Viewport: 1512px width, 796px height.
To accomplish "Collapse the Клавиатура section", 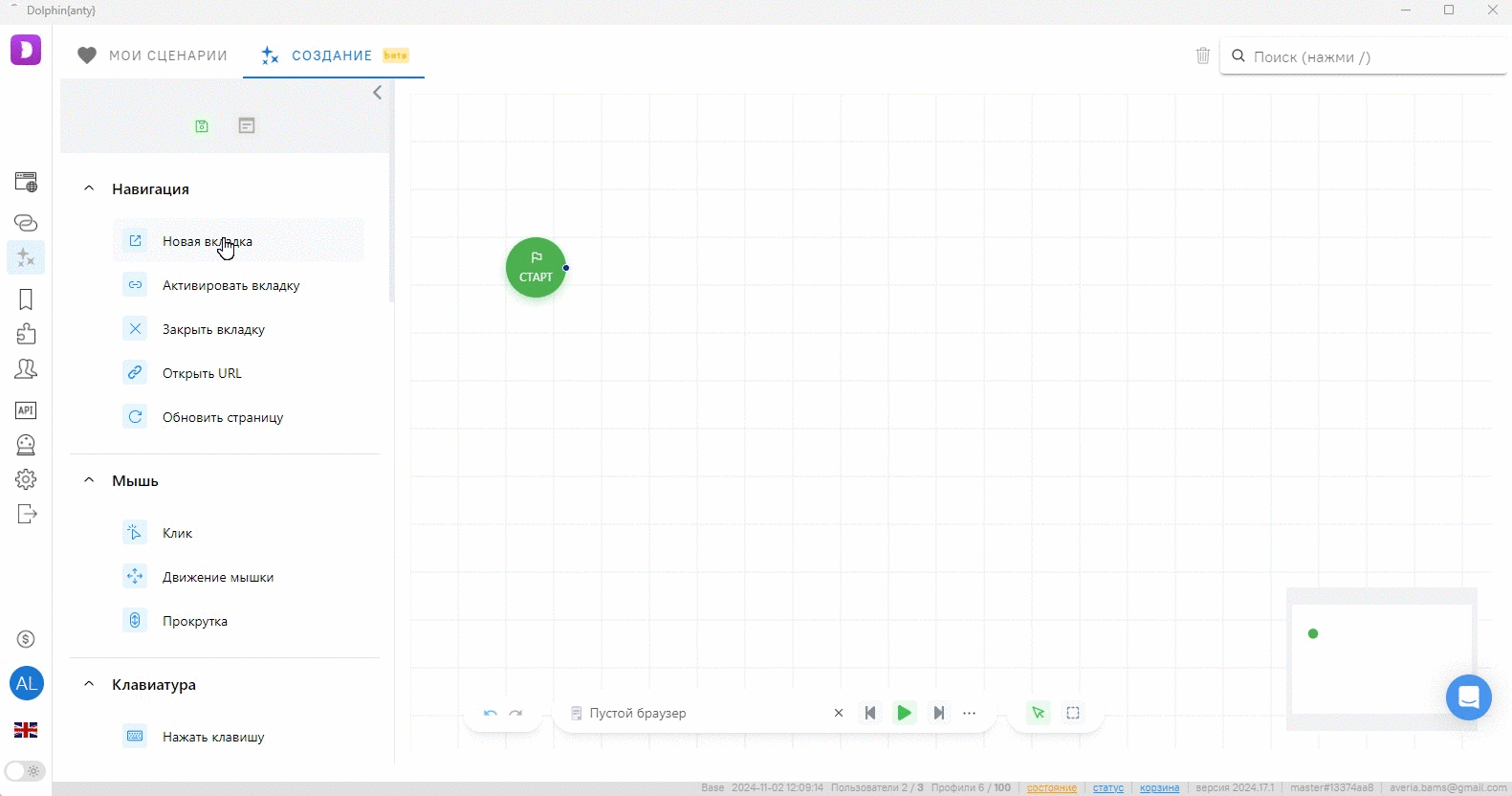I will tap(89, 684).
